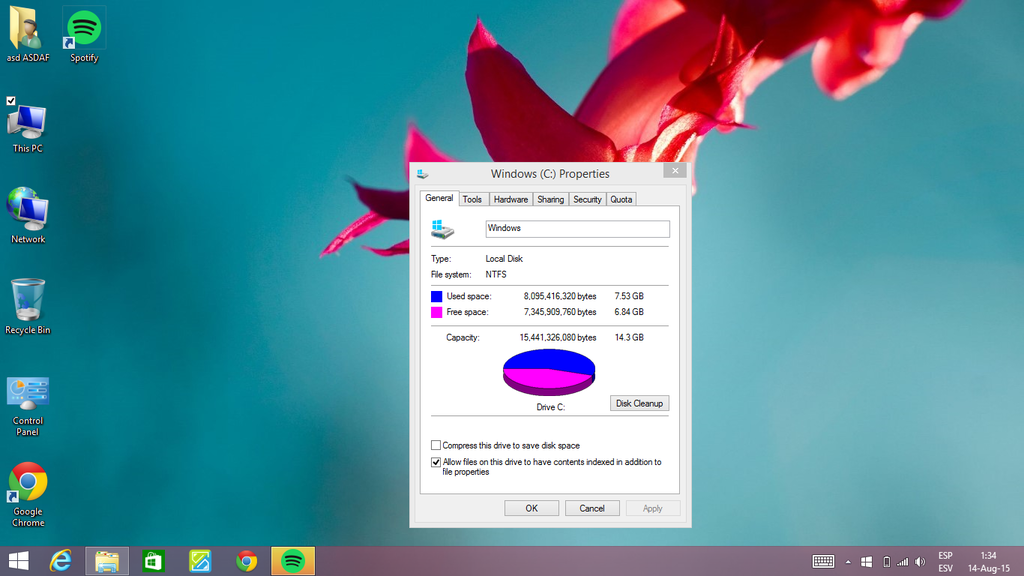Click the blue Used space color swatch
Viewport: 1024px width, 576px height.
[437, 296]
